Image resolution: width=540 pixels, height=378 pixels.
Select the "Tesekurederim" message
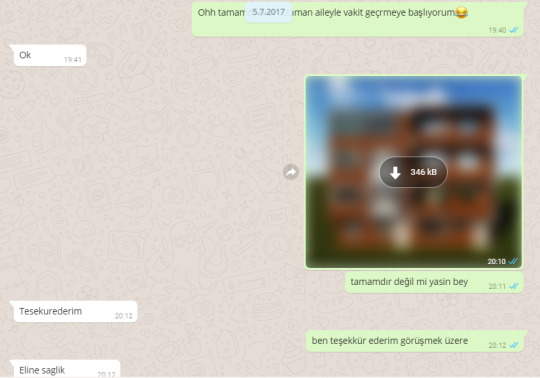[75, 312]
